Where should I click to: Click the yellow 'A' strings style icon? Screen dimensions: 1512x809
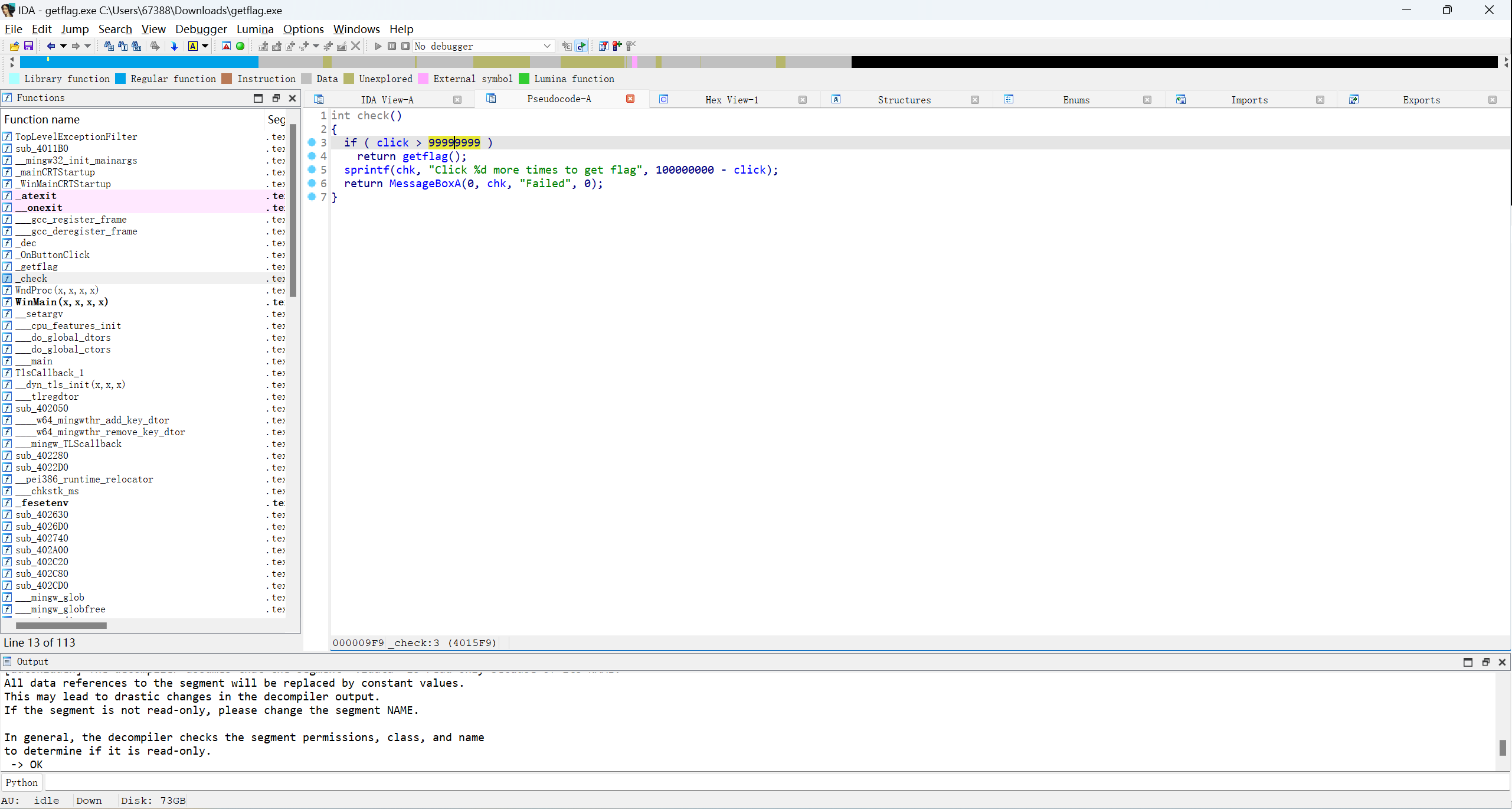pyautogui.click(x=193, y=46)
